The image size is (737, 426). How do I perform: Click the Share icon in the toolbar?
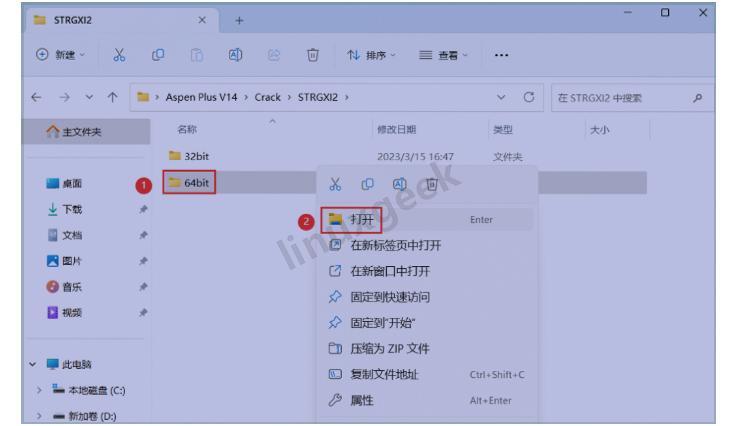[x=274, y=55]
